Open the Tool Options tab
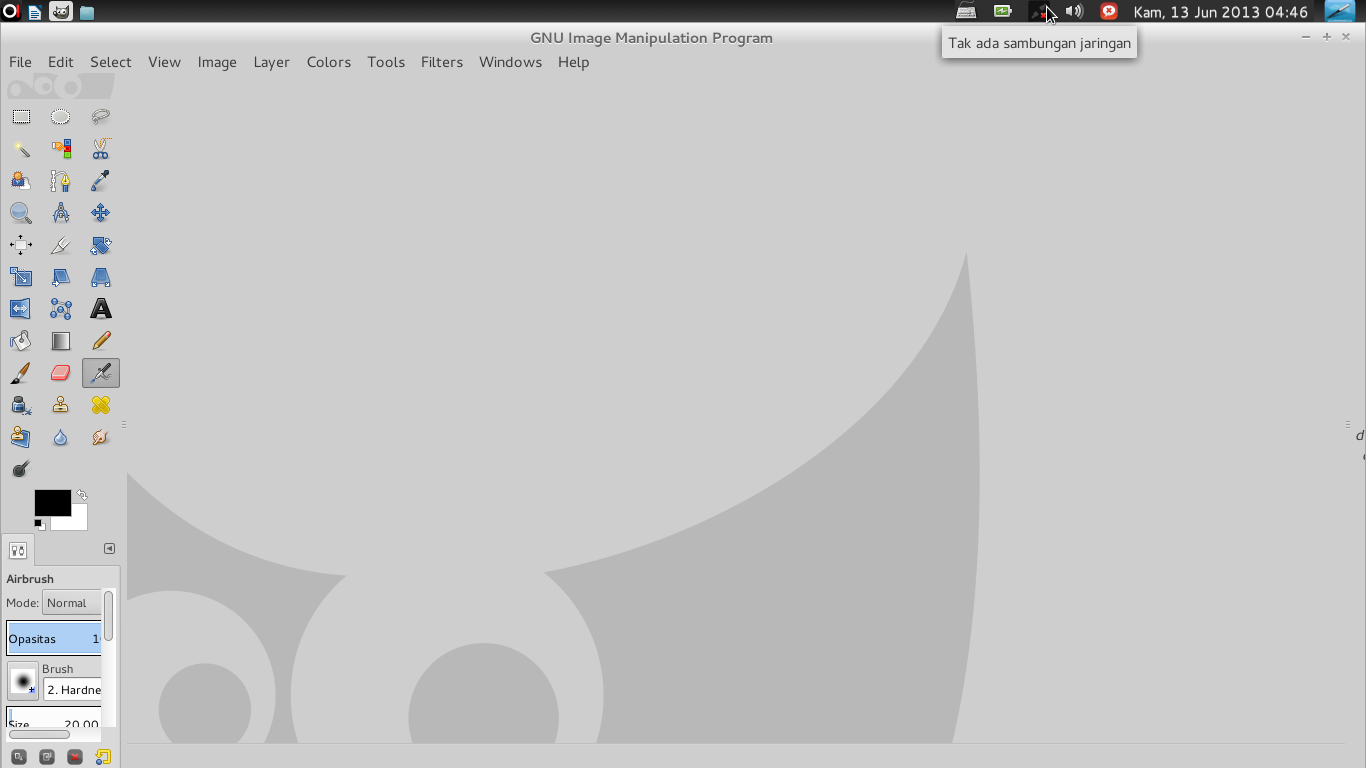This screenshot has width=1366, height=768. point(17,550)
